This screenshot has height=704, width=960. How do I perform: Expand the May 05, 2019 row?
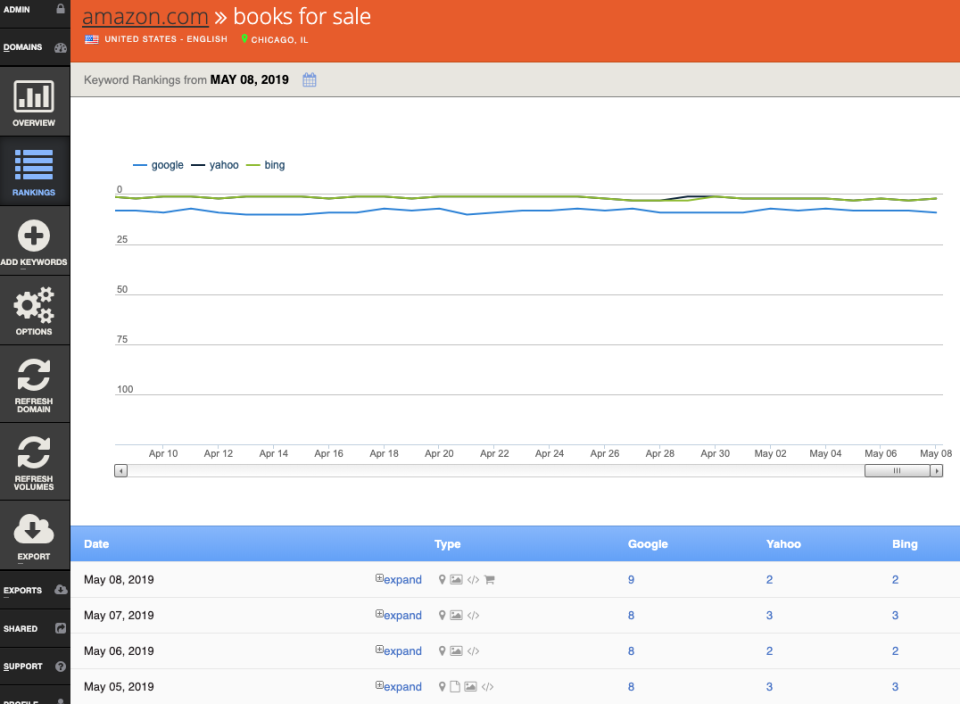(399, 686)
